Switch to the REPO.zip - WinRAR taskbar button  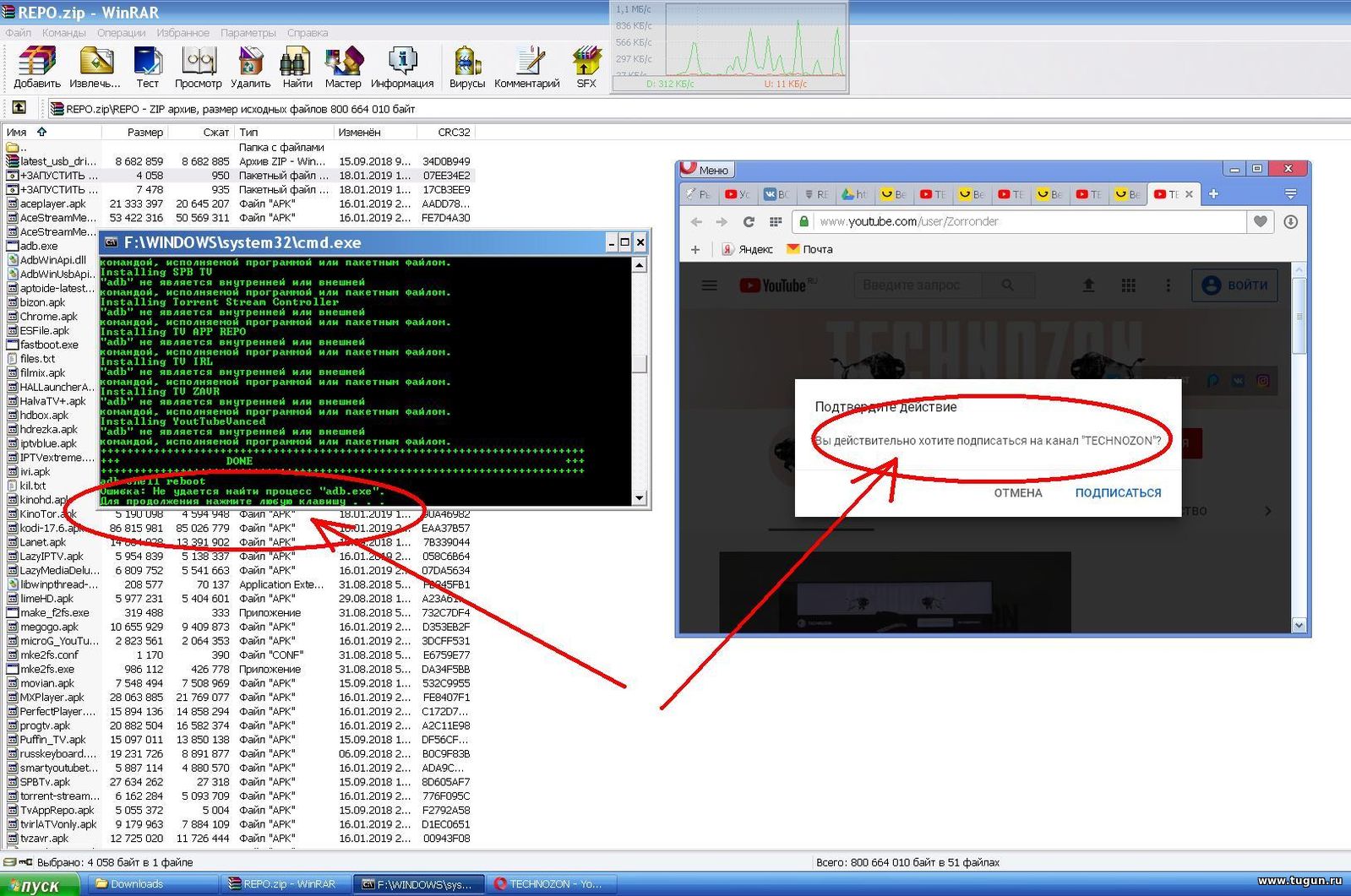[x=287, y=884]
